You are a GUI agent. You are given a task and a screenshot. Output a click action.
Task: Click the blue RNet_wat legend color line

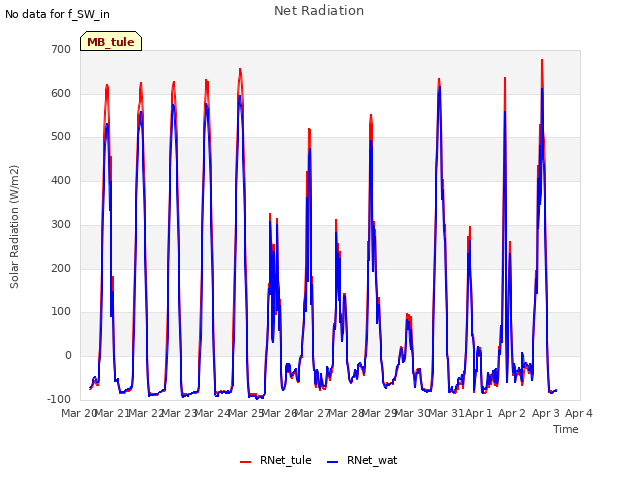(333, 462)
